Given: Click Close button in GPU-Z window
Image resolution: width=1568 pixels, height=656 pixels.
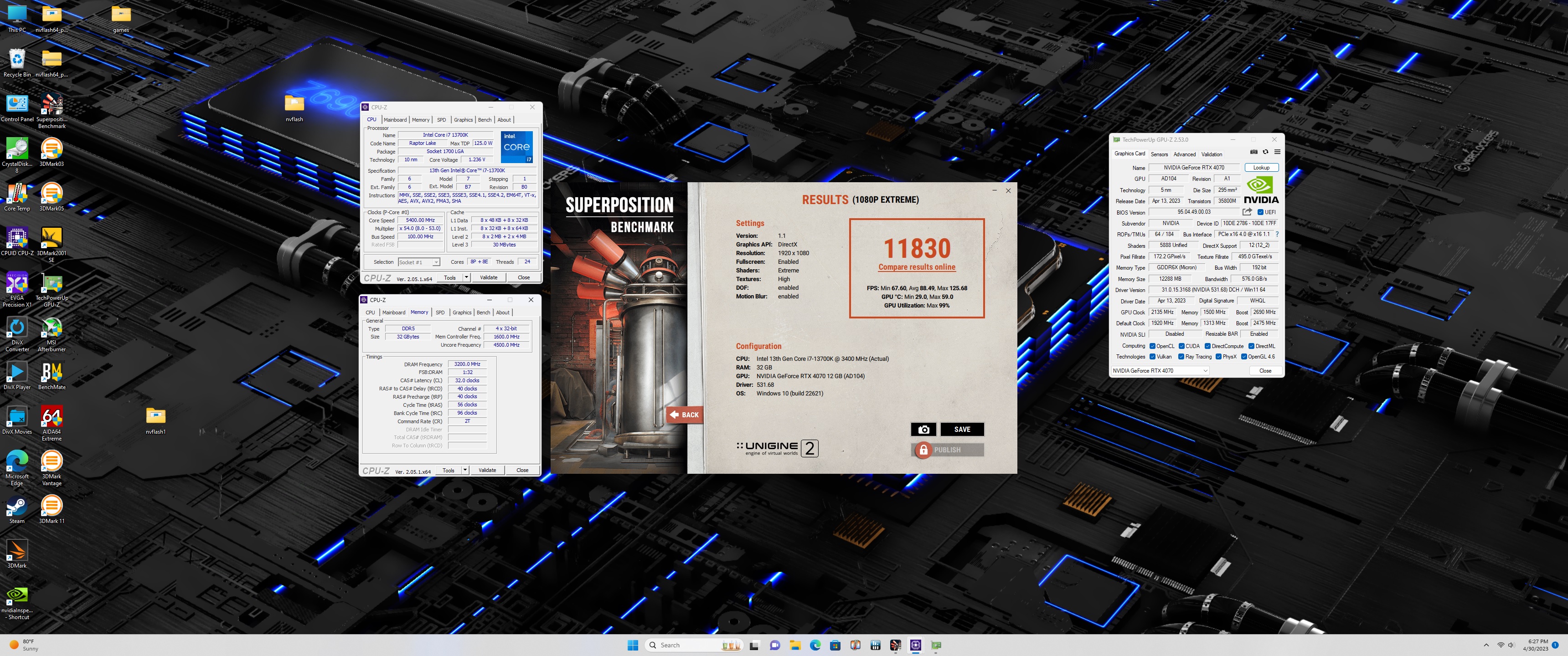Looking at the screenshot, I should [1265, 371].
